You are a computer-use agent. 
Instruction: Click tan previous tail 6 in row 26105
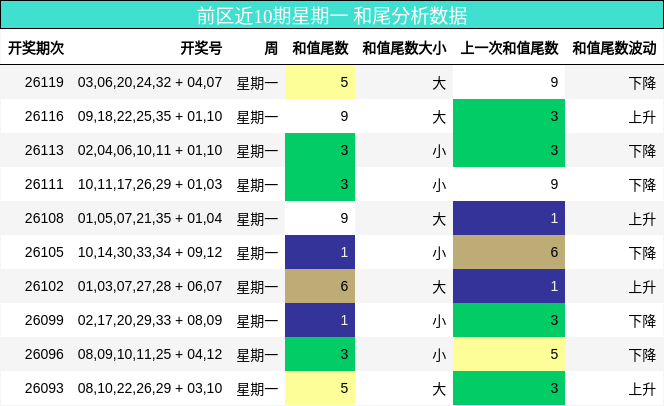coord(509,252)
